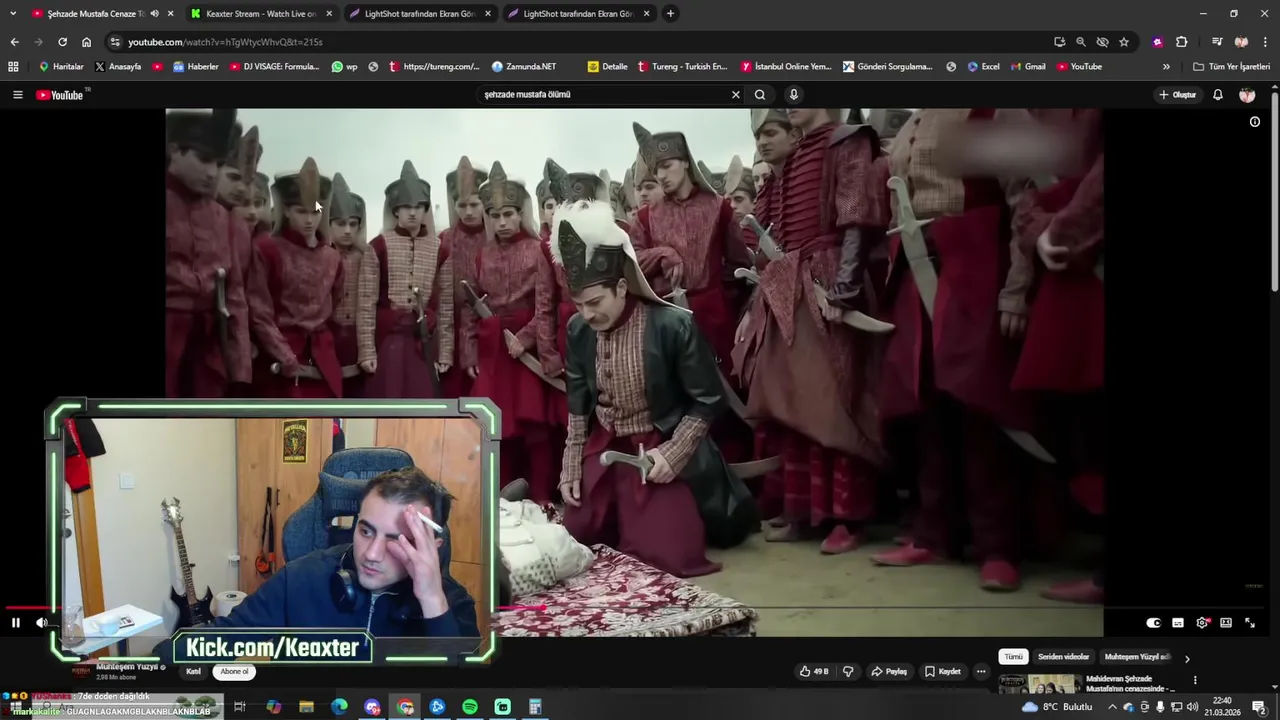This screenshot has height=720, width=1280.
Task: Open the bookmarks bar apps grid
Action: [x=13, y=67]
